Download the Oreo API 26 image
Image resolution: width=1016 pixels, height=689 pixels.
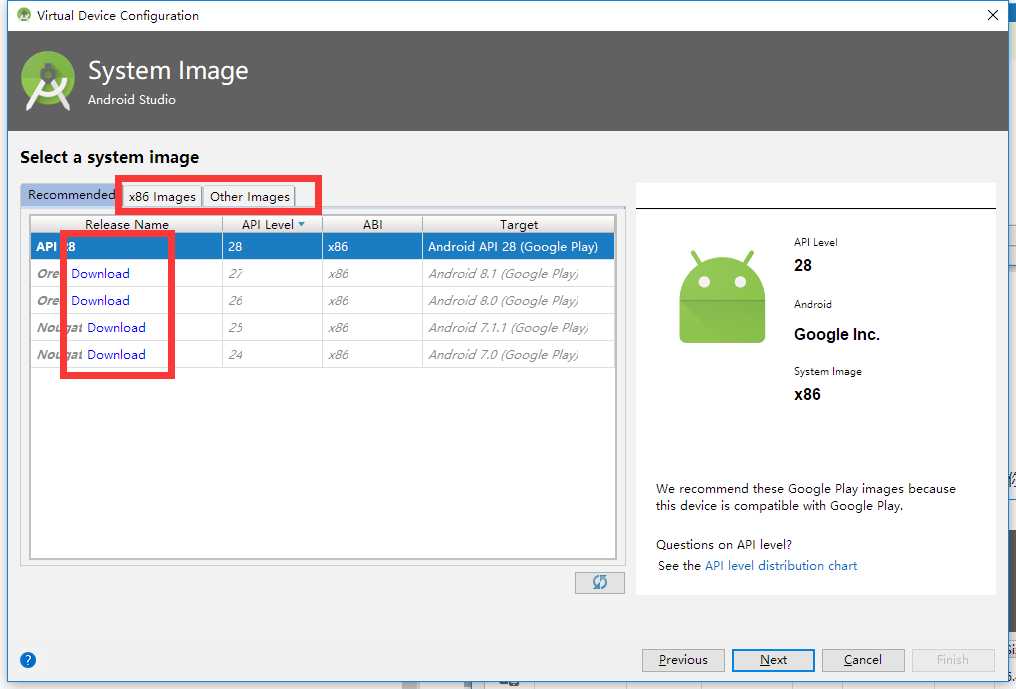[100, 301]
